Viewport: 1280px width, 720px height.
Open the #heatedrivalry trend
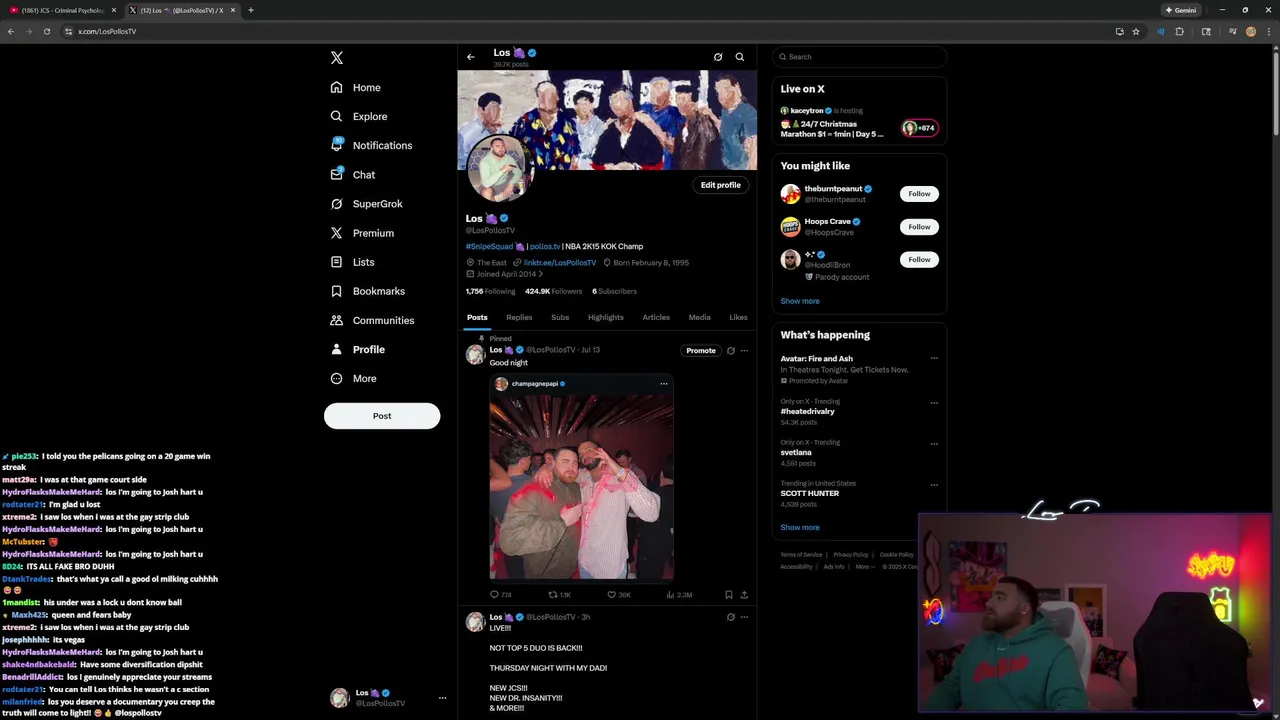(807, 411)
